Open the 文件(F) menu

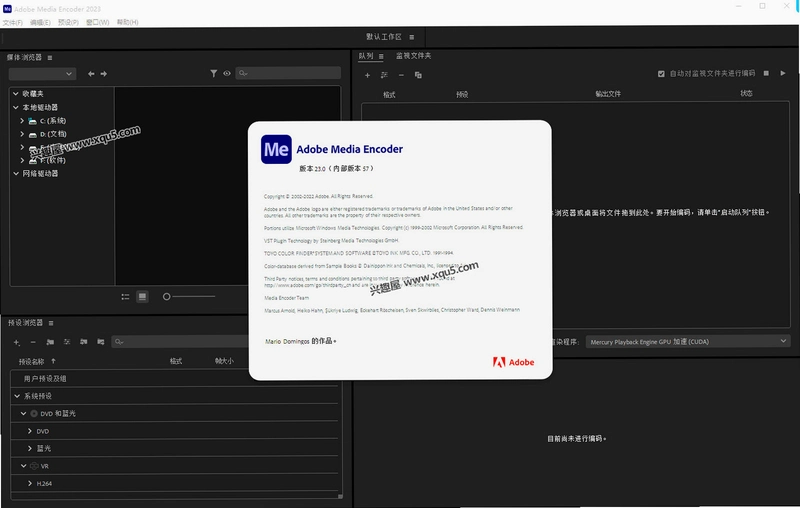(x=13, y=22)
